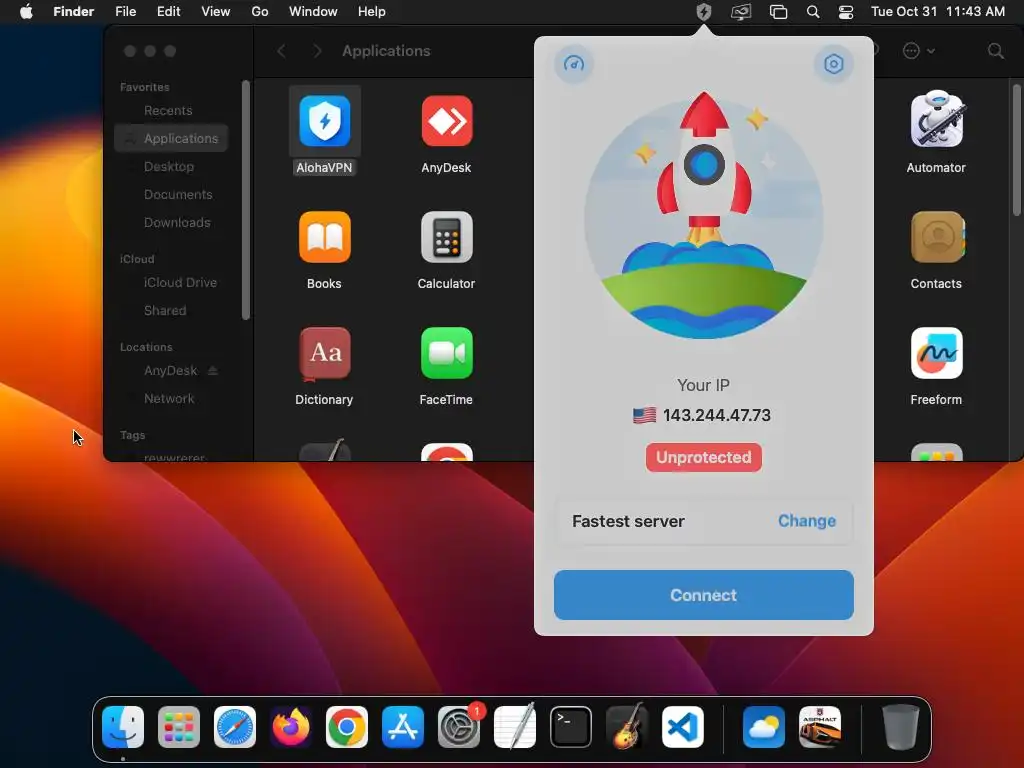Select the Automator app icon
This screenshot has width=1024, height=768.
936,120
